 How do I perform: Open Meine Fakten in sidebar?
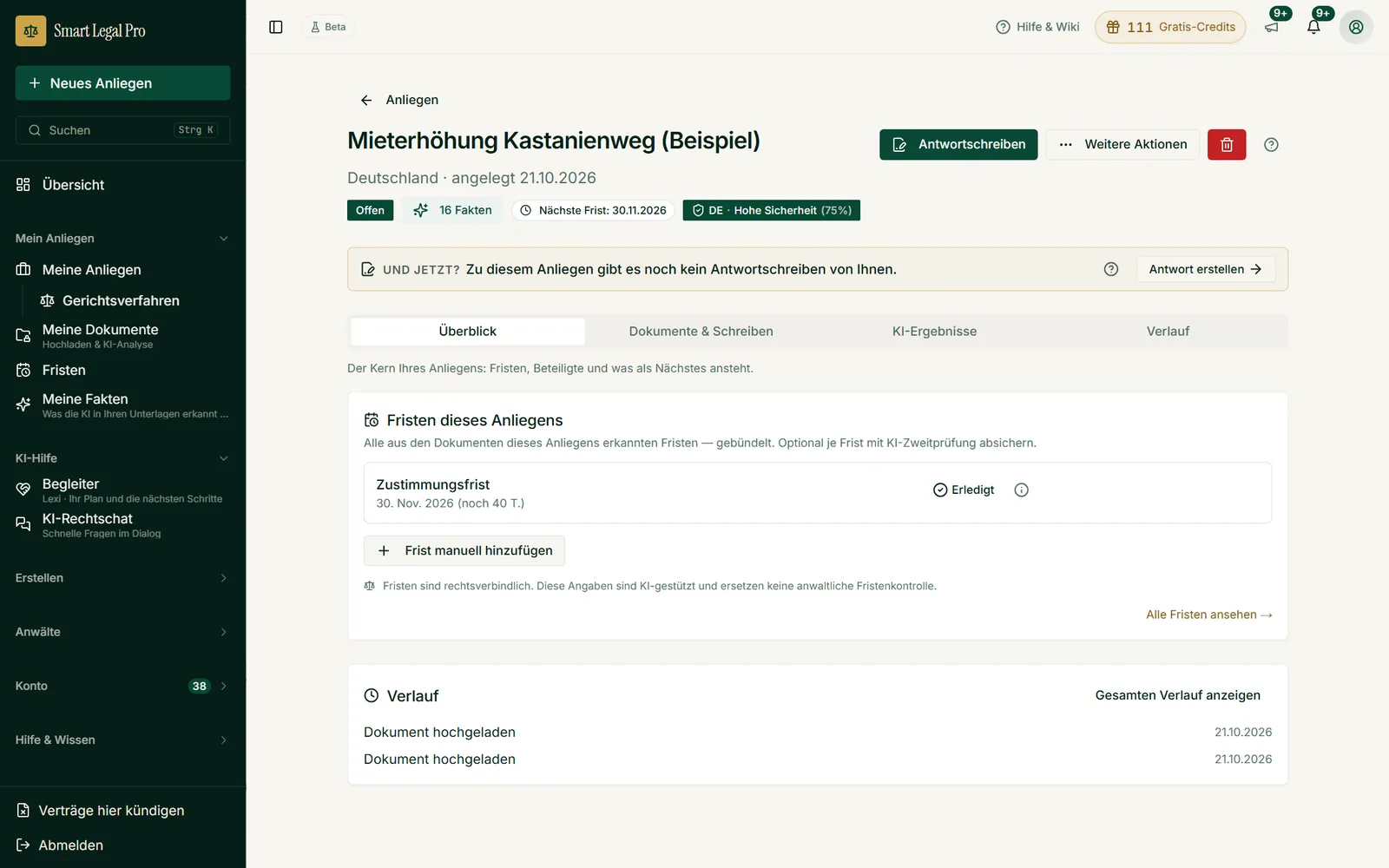[x=122, y=405]
